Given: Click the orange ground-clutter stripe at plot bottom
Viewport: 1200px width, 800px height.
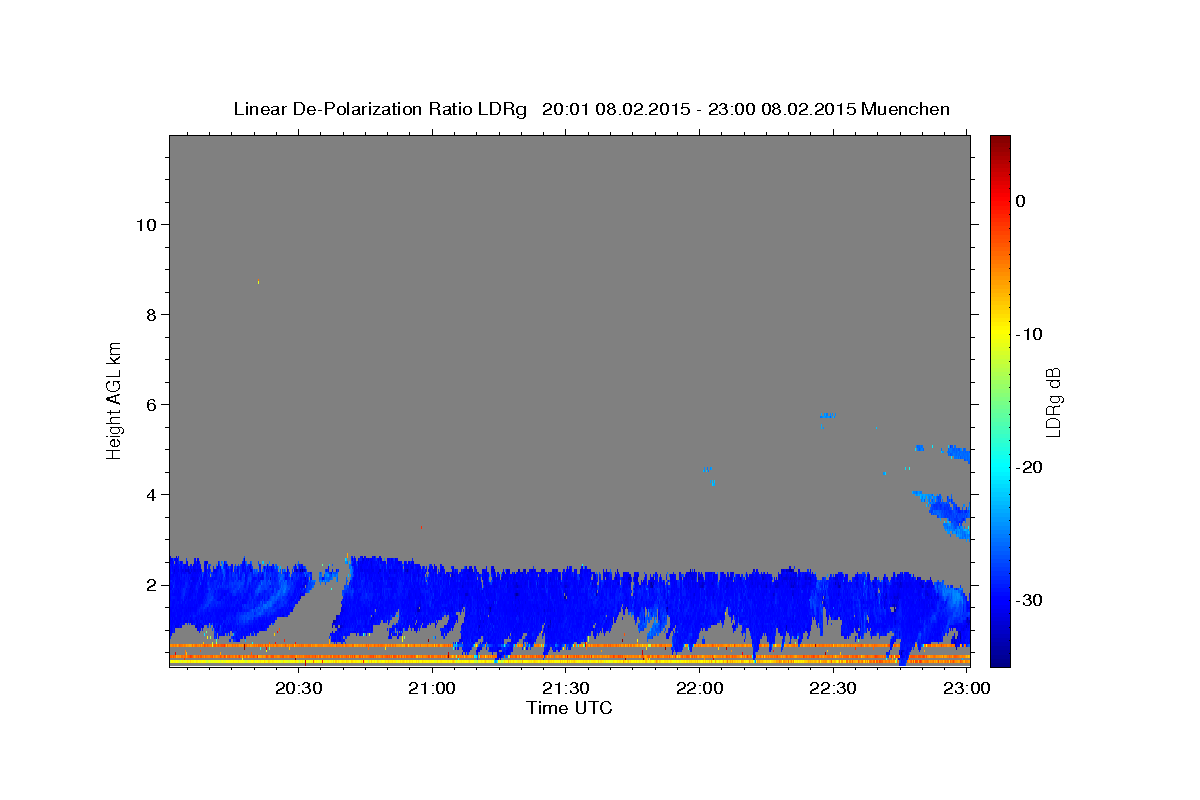Looking at the screenshot, I should point(570,647).
